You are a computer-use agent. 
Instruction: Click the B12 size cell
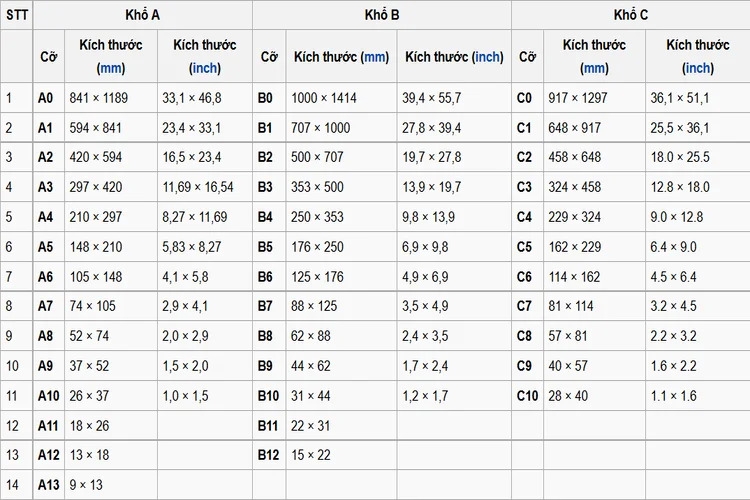tap(268, 455)
